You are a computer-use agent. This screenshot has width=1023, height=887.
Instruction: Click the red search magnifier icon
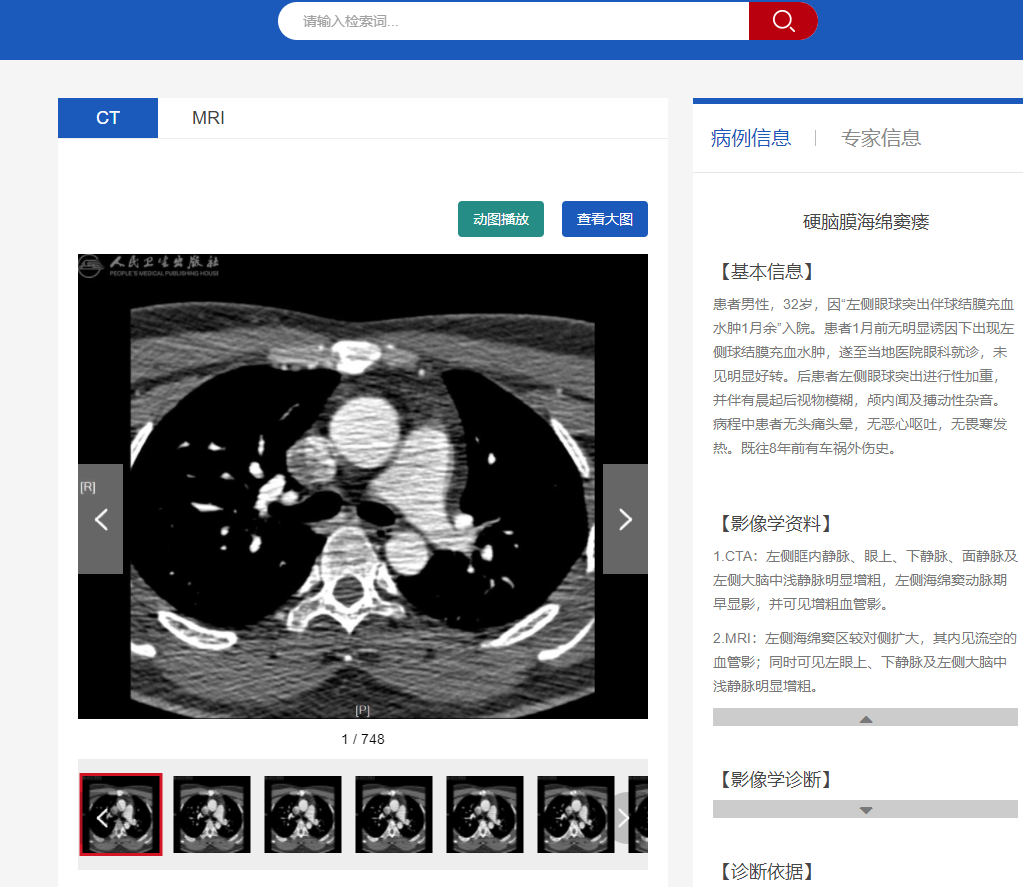click(783, 21)
